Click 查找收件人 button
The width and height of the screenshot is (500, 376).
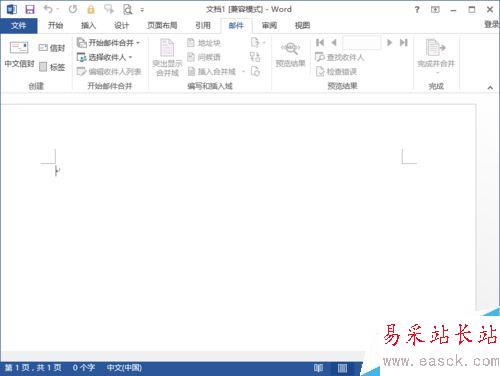click(339, 57)
